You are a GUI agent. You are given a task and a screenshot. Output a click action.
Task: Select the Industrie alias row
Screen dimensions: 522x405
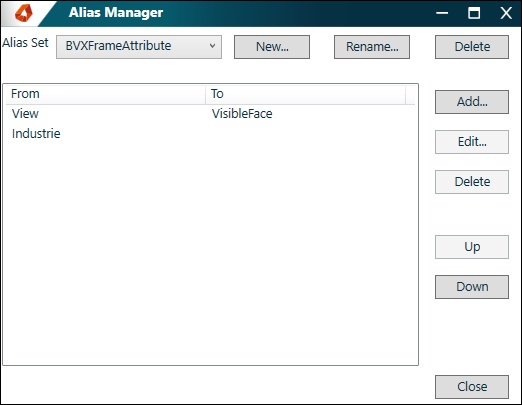[x=210, y=134]
